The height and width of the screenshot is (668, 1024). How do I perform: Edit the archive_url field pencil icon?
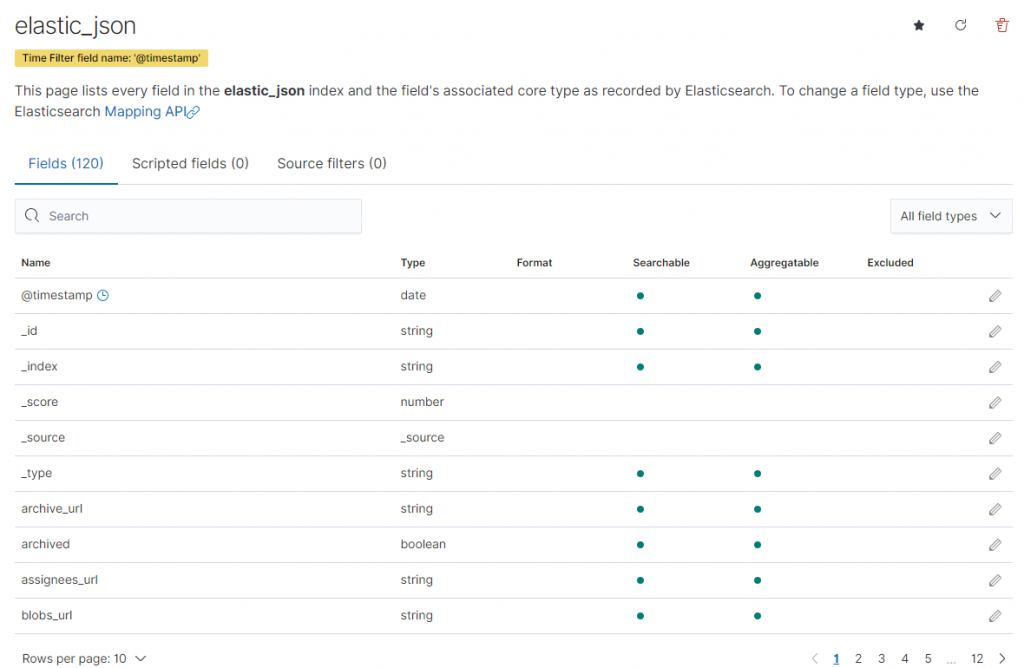995,509
